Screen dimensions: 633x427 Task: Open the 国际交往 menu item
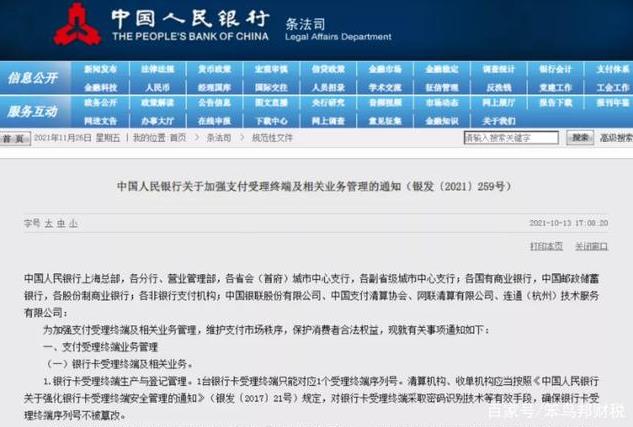(x=271, y=88)
